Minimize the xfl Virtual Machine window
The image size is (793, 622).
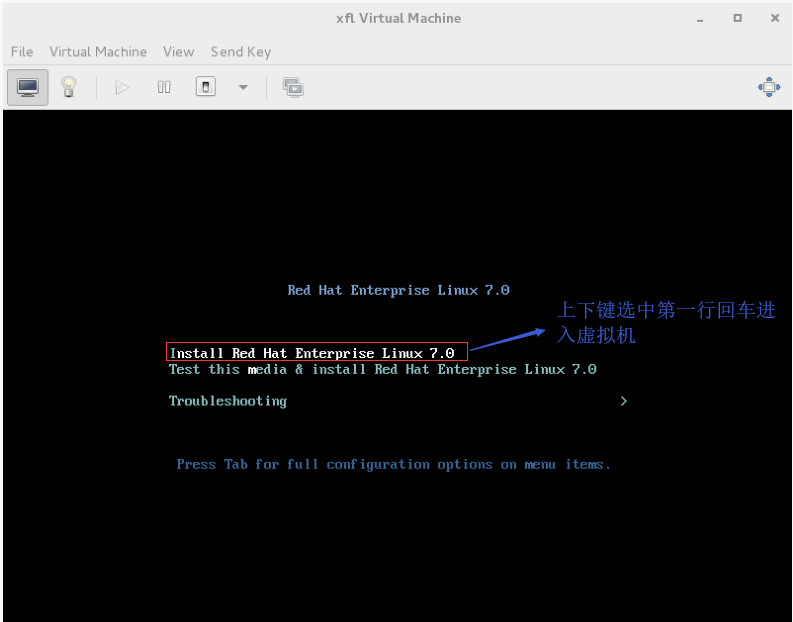pos(700,19)
